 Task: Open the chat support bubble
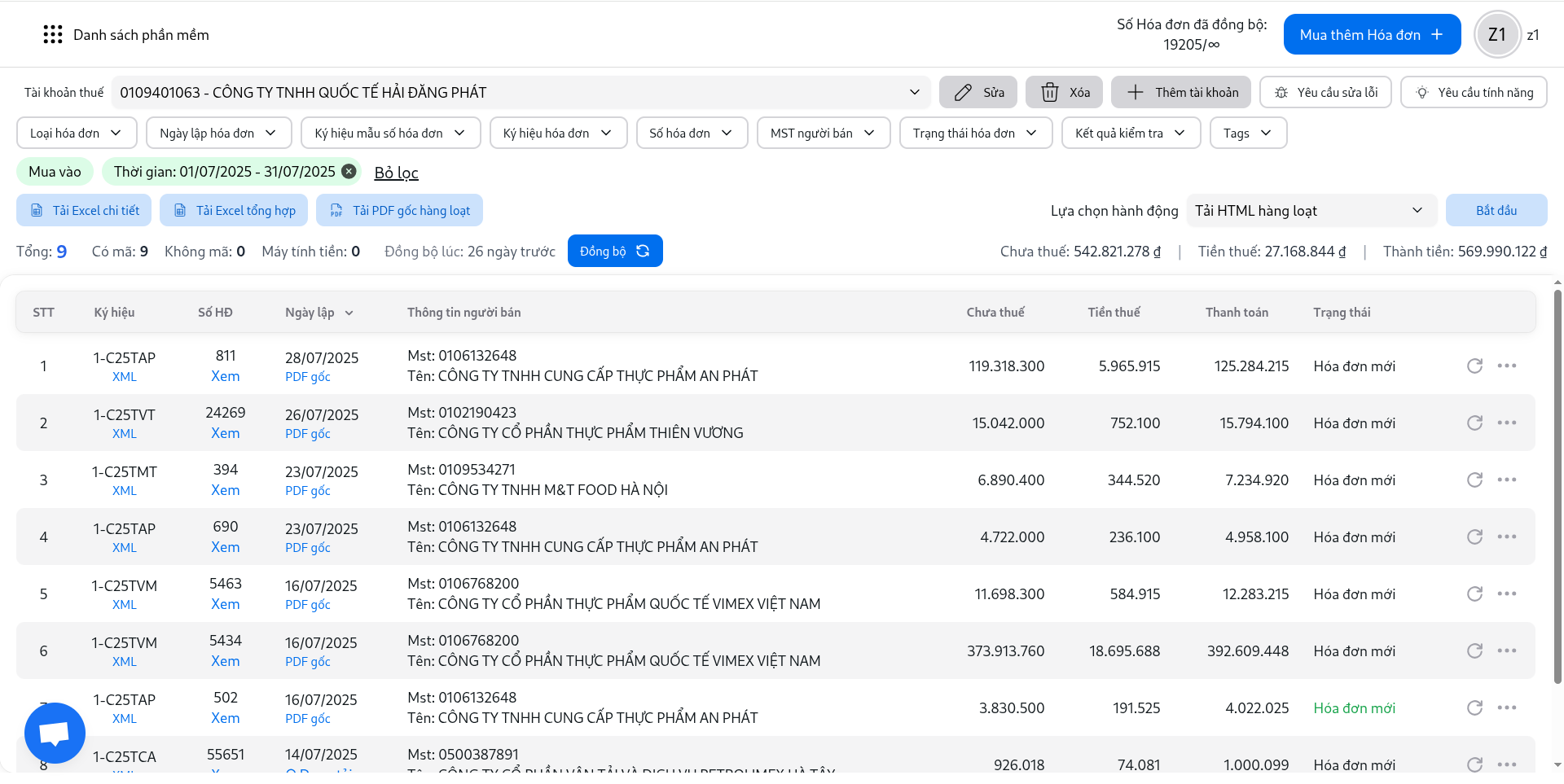click(x=55, y=733)
